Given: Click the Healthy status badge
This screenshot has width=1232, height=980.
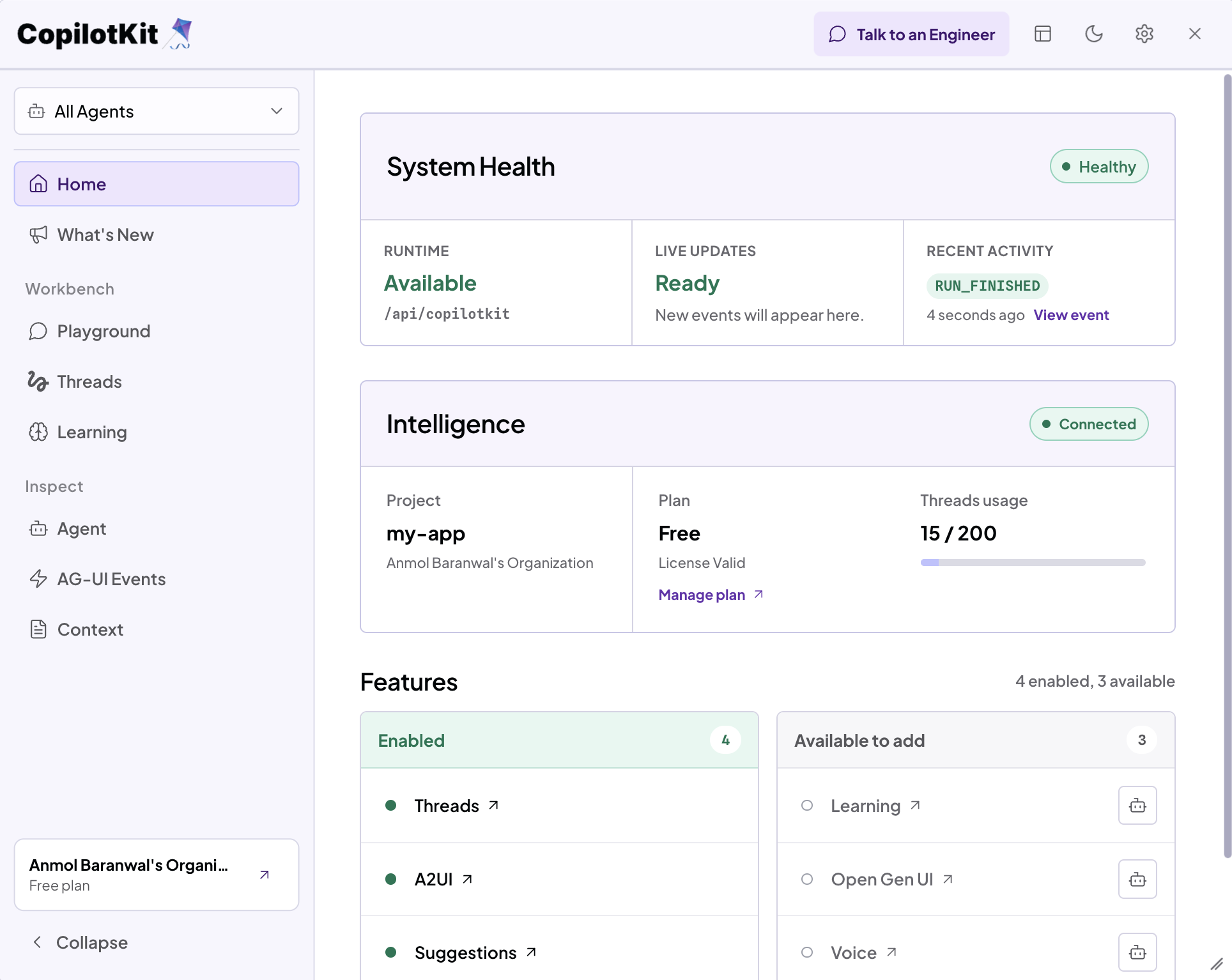Looking at the screenshot, I should [x=1099, y=167].
